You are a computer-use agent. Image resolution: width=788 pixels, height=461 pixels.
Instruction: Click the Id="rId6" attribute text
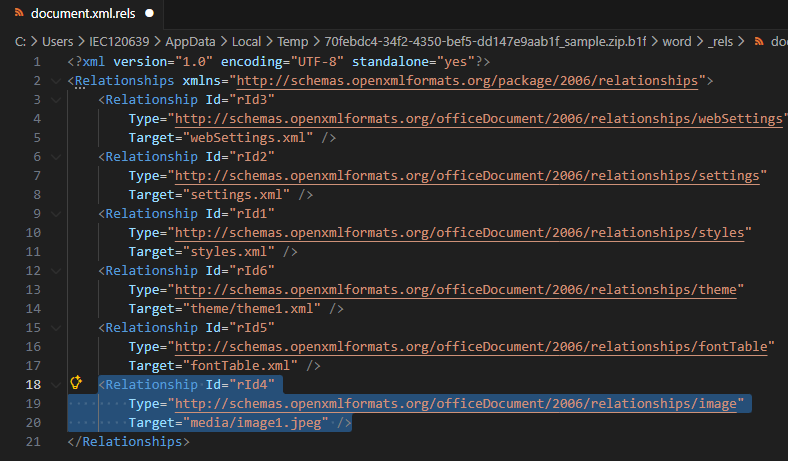coord(240,270)
